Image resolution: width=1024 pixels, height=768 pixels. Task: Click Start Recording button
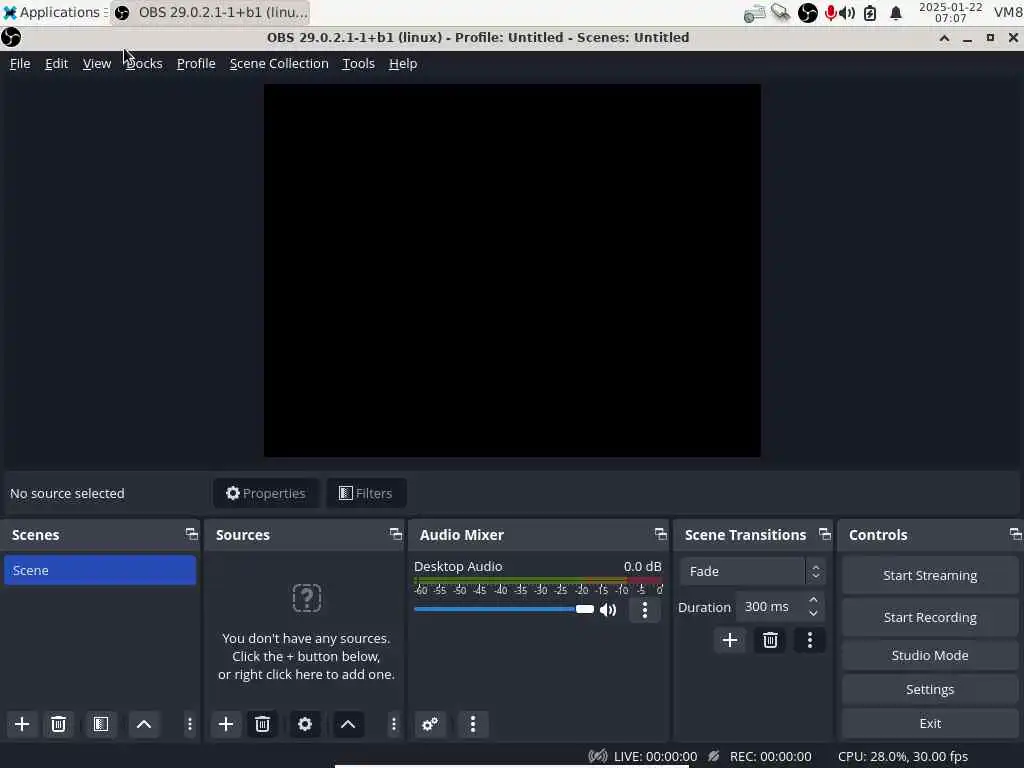[930, 617]
